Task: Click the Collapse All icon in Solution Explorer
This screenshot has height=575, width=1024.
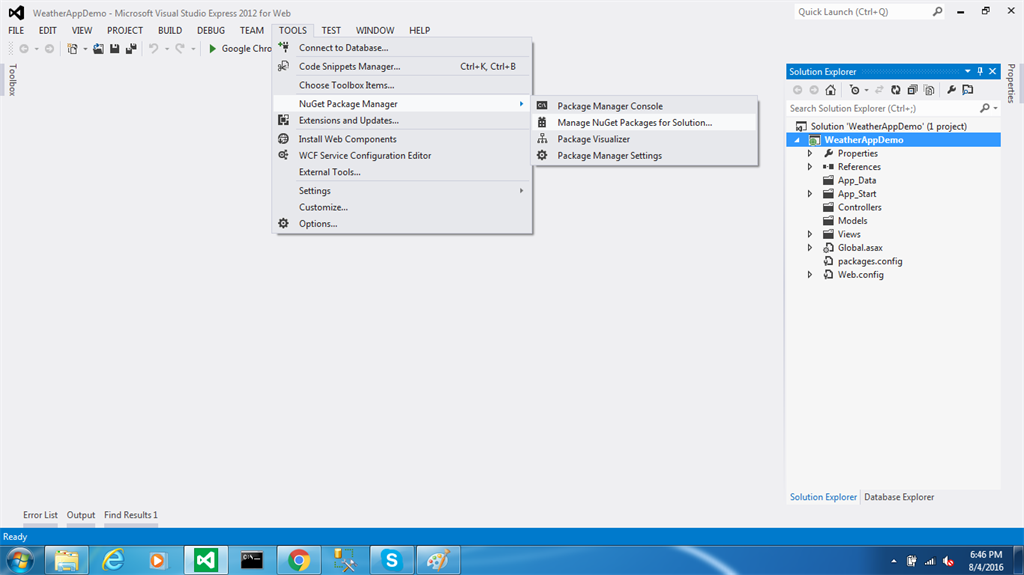Action: point(912,90)
